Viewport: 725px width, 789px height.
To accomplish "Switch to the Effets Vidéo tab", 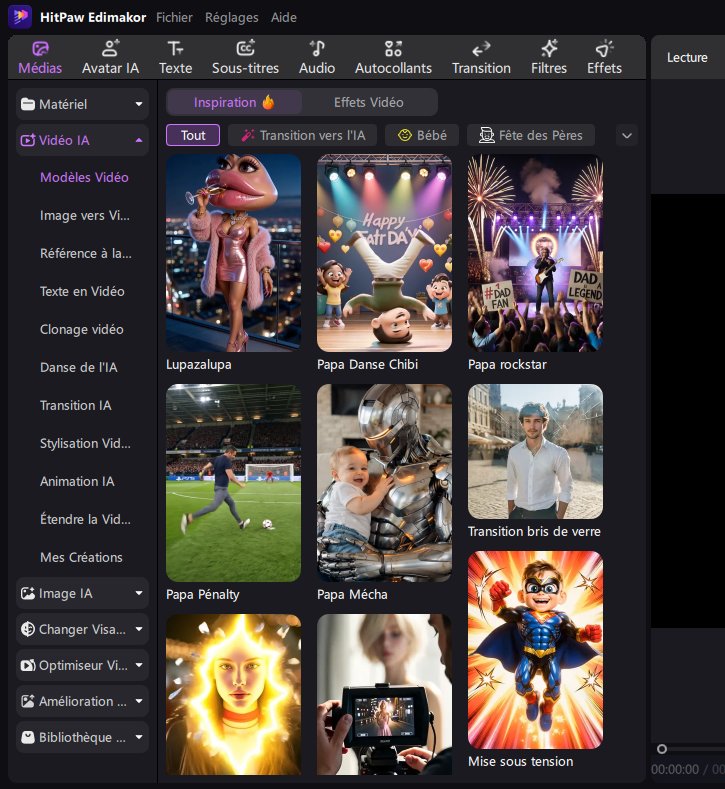I will point(369,102).
